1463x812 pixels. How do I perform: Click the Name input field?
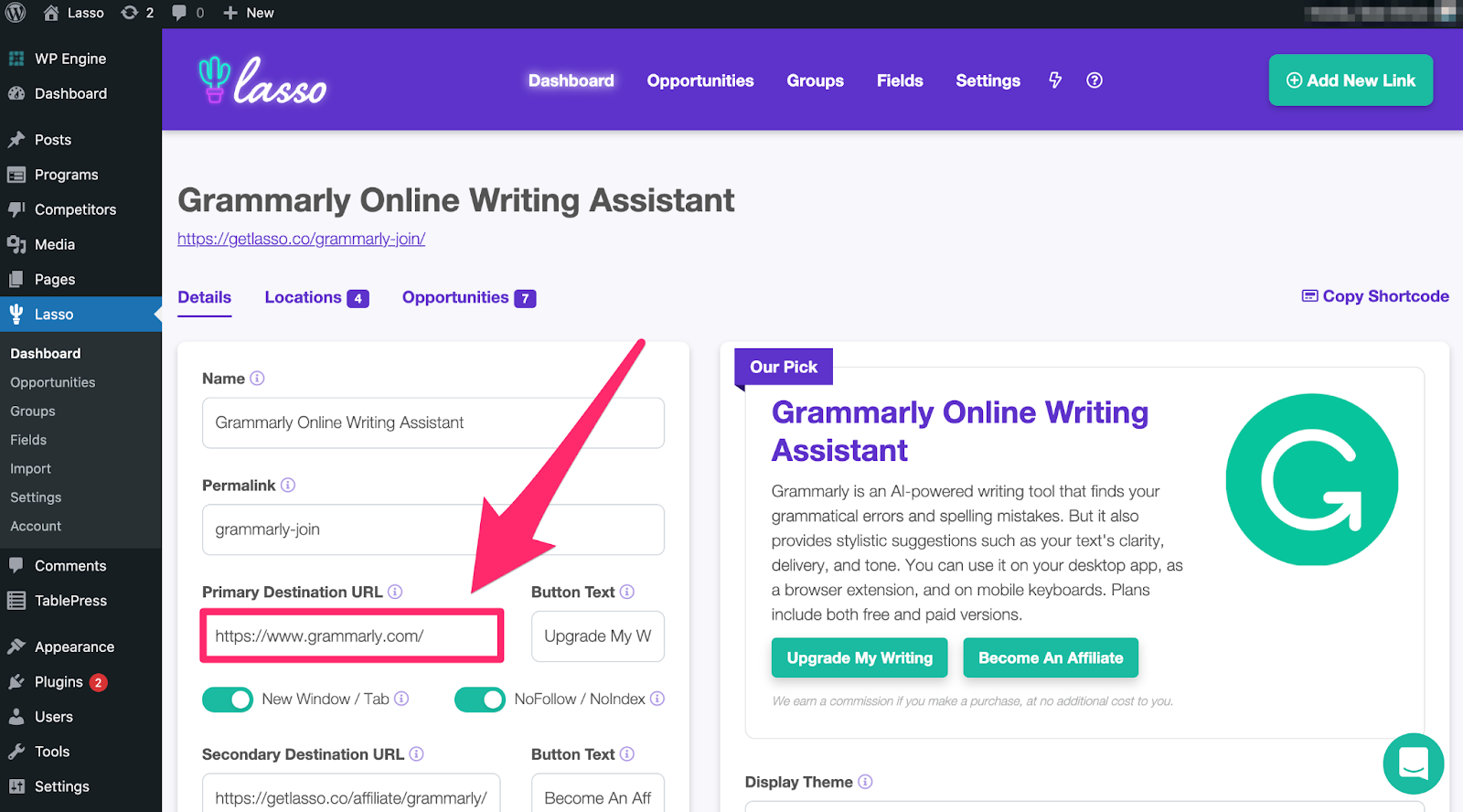click(433, 422)
